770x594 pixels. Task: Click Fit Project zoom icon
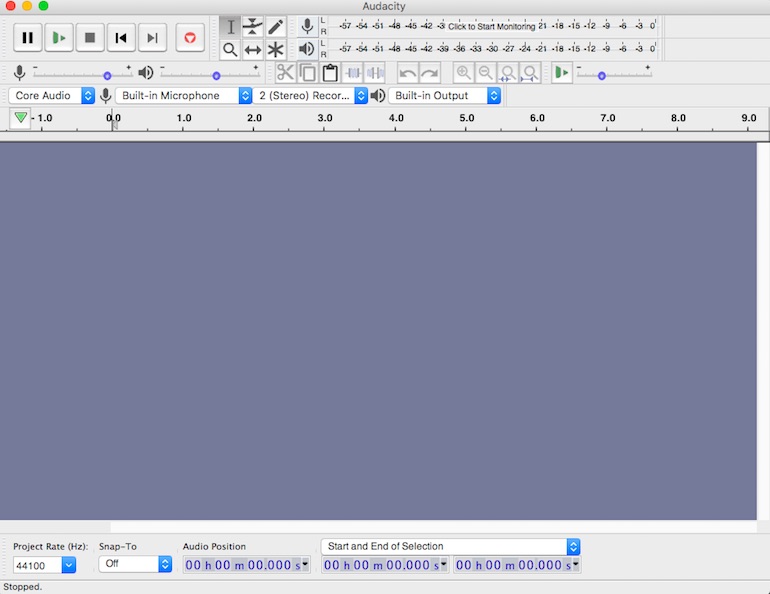pos(530,73)
